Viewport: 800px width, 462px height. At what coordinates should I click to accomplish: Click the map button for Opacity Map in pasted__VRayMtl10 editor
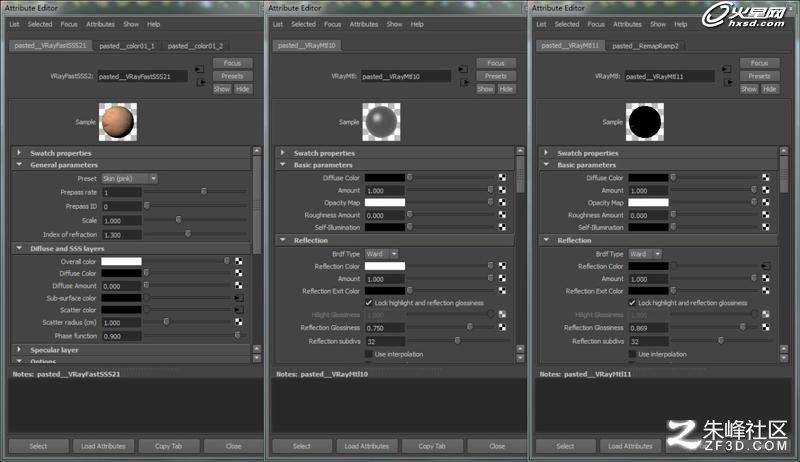503,202
